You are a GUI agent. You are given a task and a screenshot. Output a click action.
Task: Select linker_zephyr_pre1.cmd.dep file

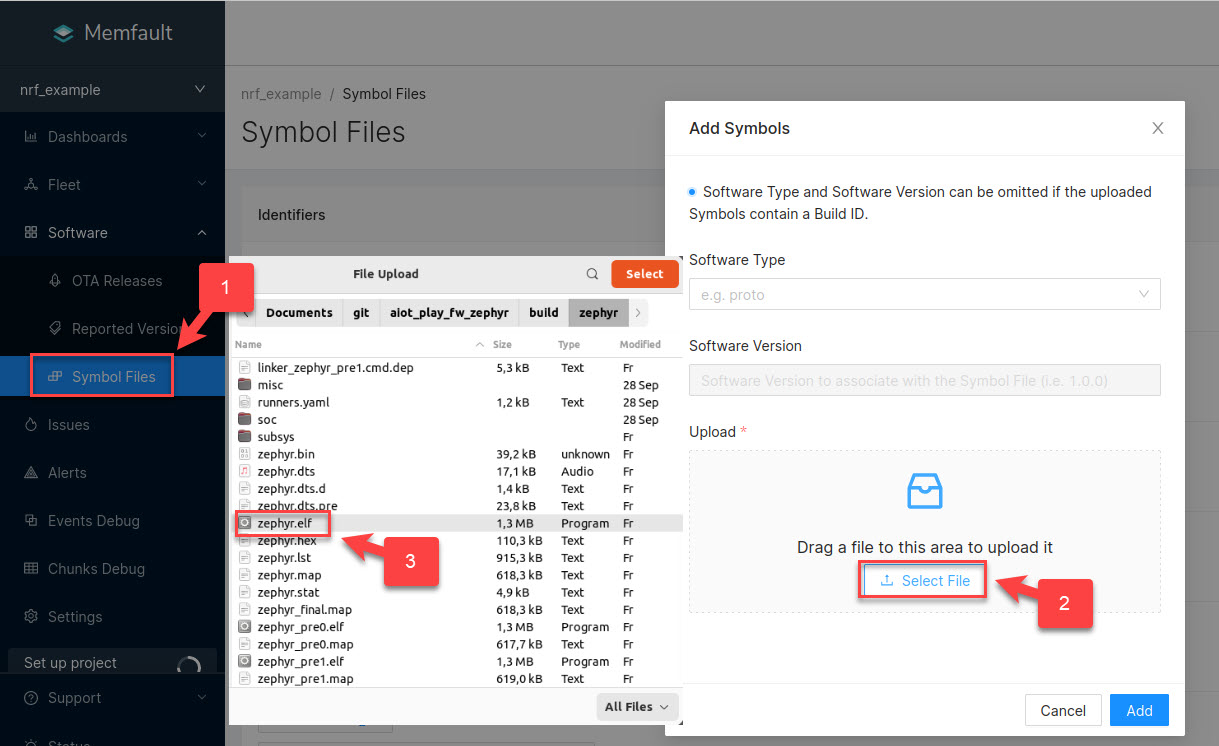457,368
